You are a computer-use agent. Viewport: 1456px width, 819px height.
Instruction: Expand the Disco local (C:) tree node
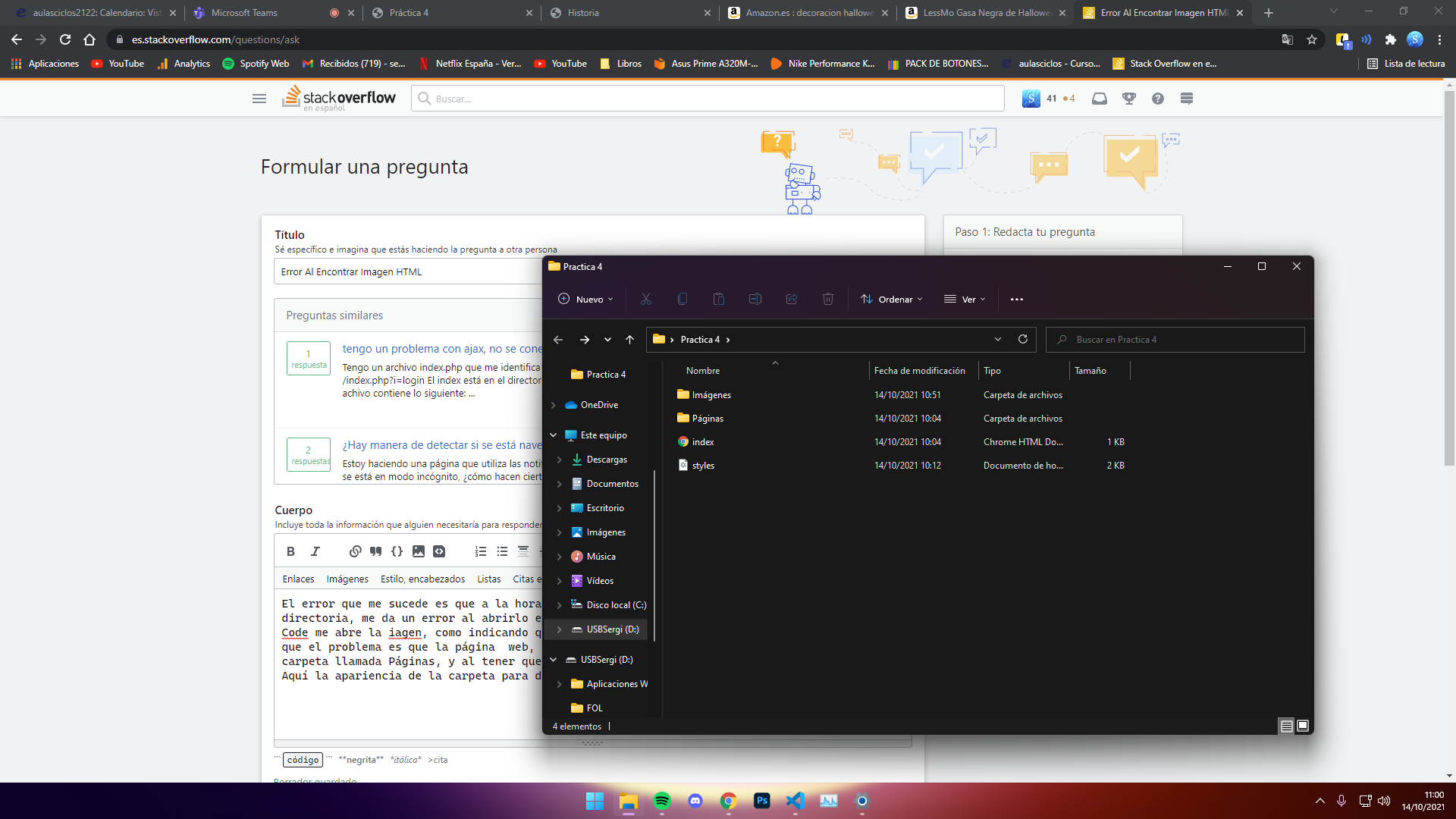(x=560, y=605)
